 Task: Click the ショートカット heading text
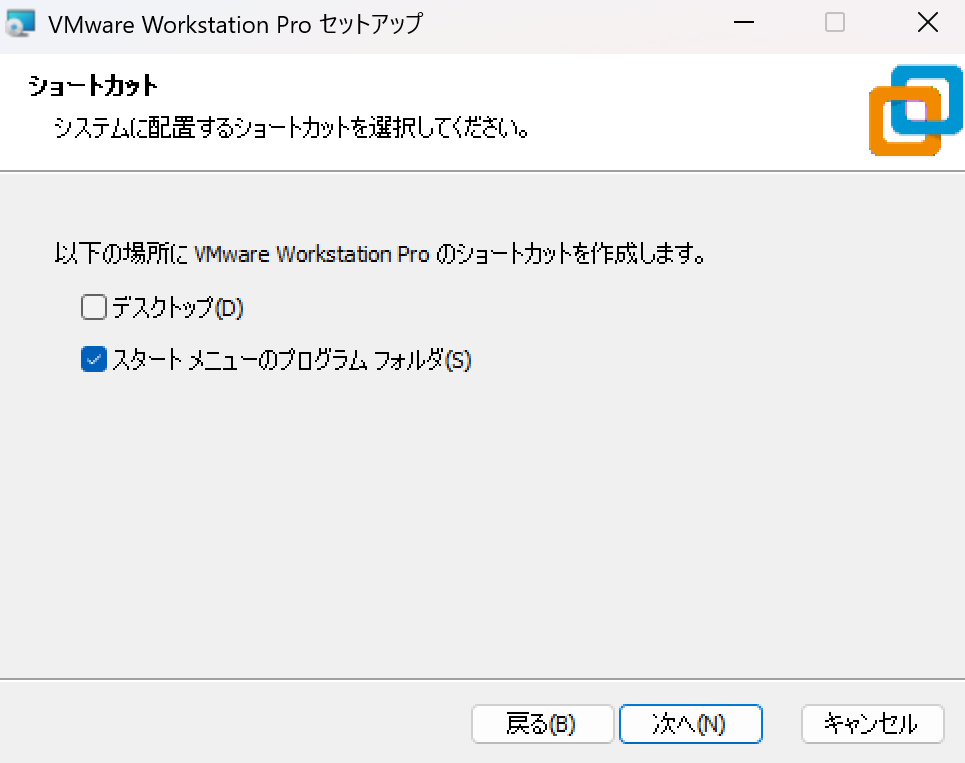pyautogui.click(x=93, y=86)
